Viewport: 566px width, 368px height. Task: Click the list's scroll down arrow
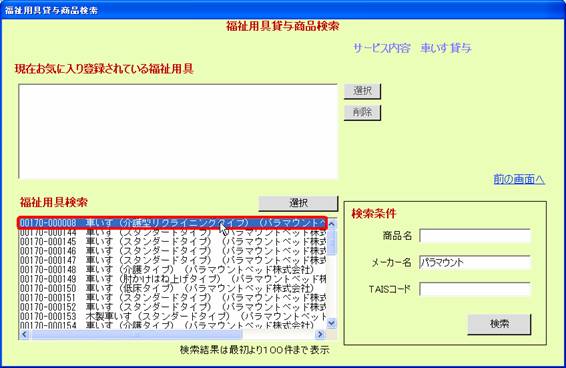click(x=331, y=323)
